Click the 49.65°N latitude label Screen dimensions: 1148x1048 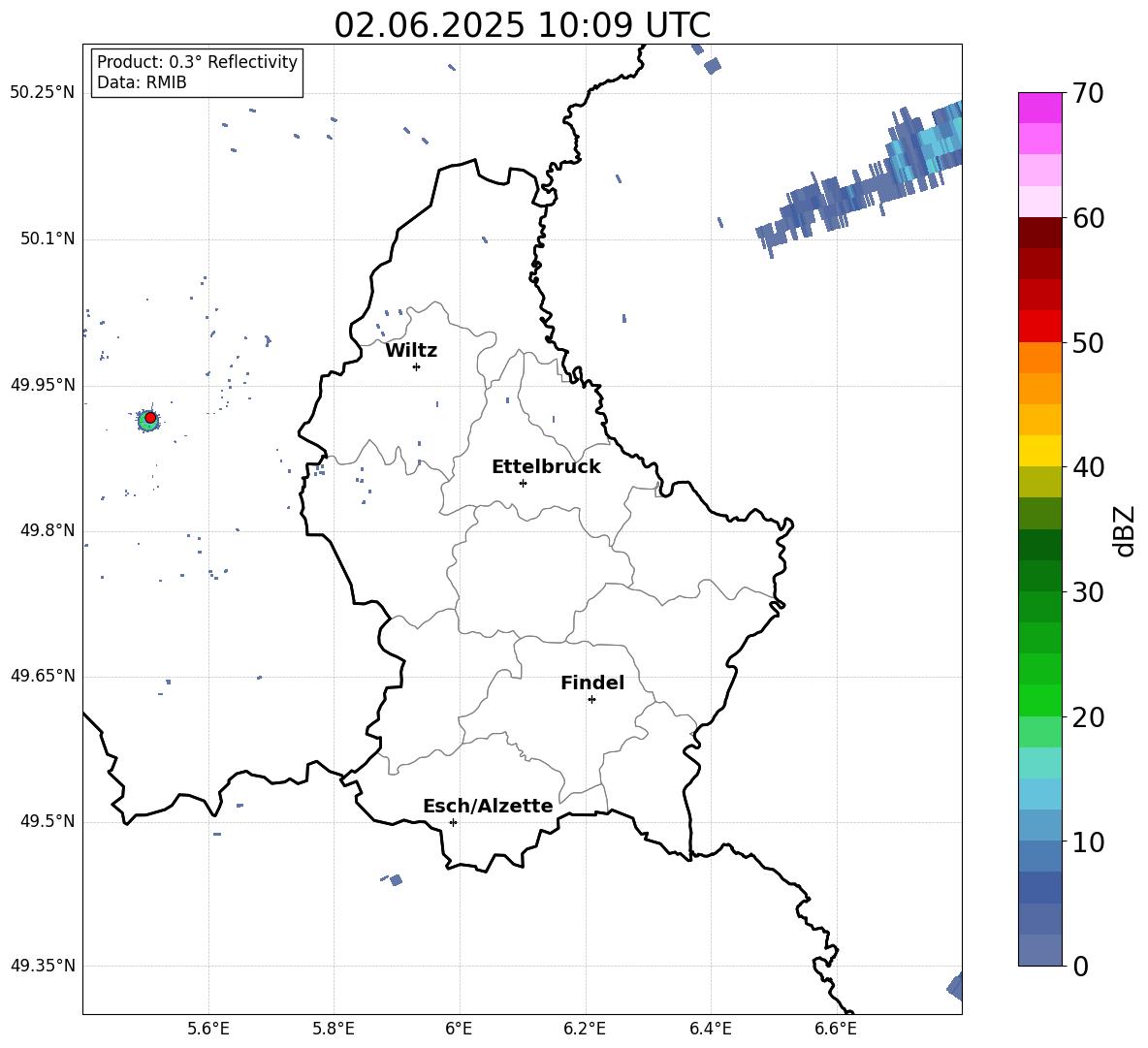click(x=43, y=676)
